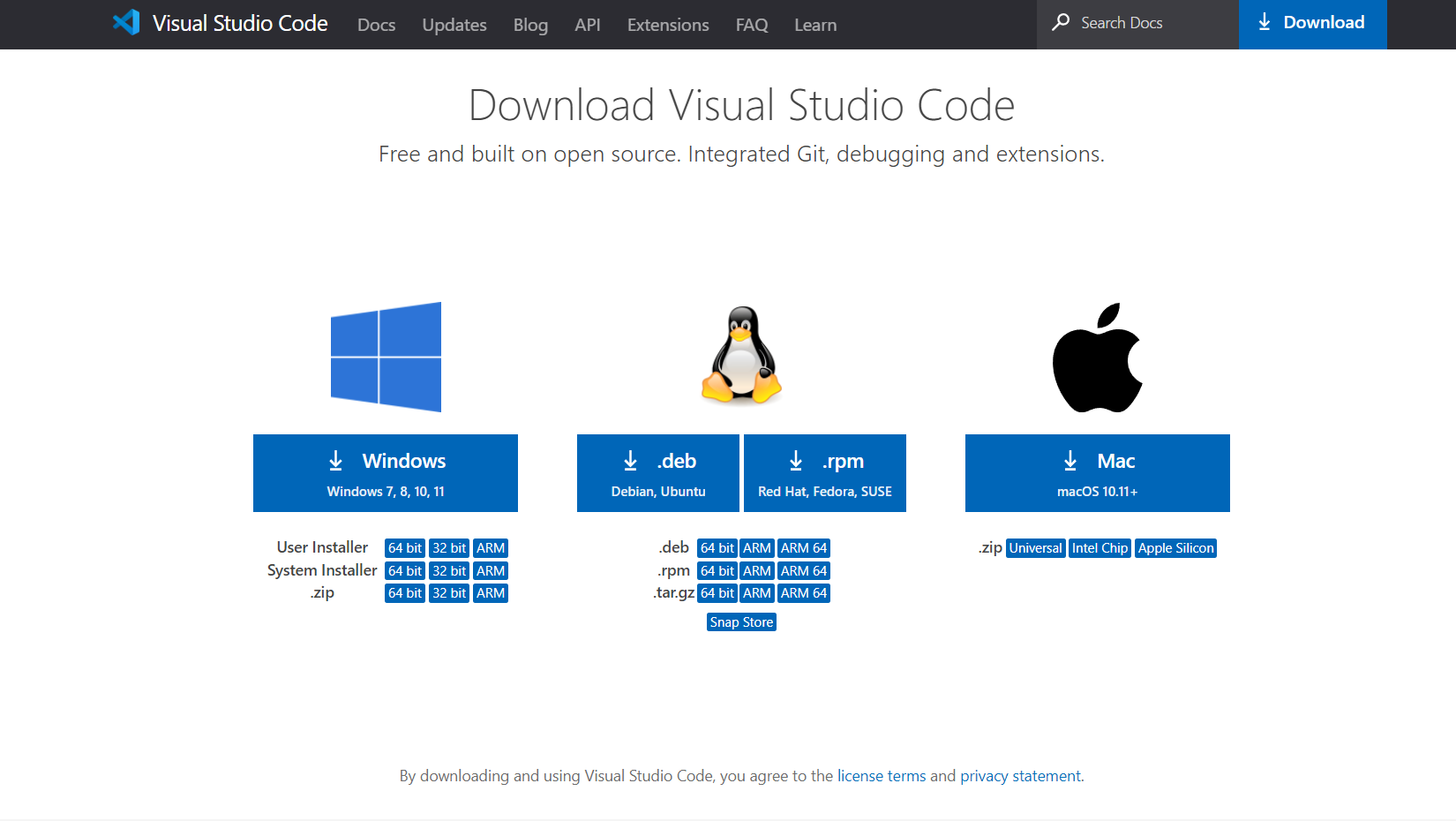Choose System Installer ARM for Windows
The image size is (1456, 821).
click(x=491, y=571)
